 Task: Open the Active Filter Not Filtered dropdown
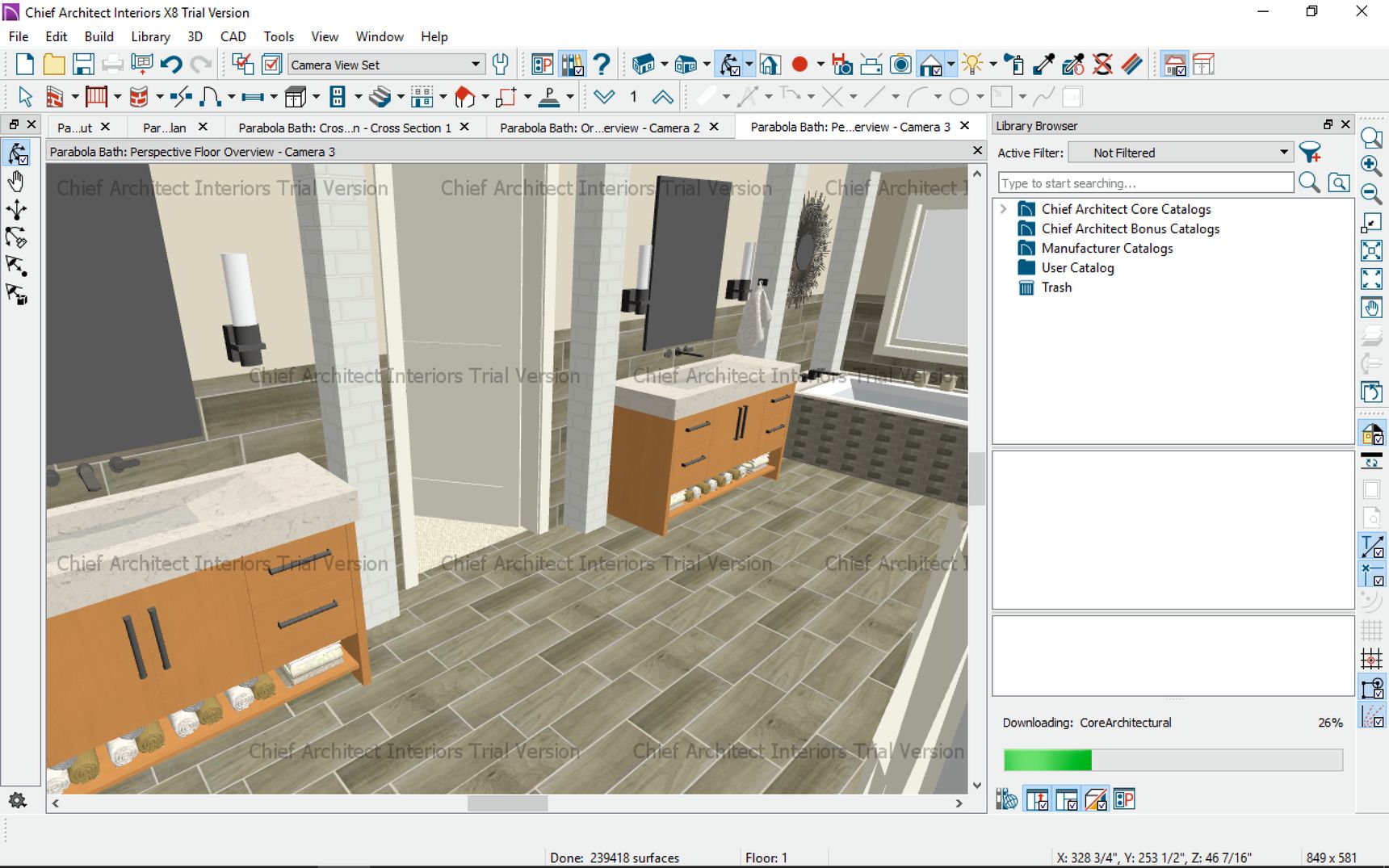1181,153
